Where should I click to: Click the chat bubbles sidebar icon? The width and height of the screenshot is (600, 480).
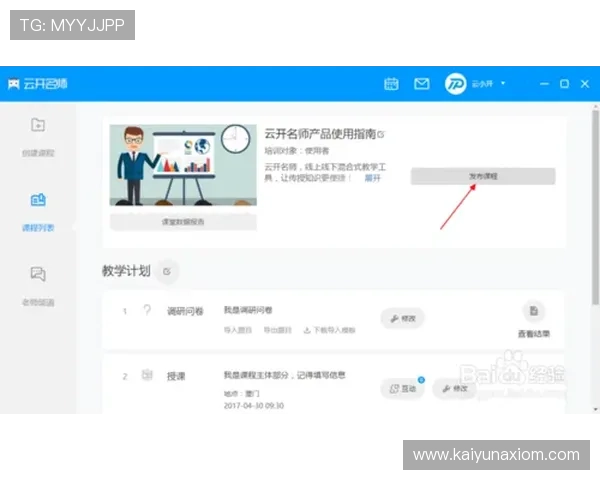pos(38,274)
